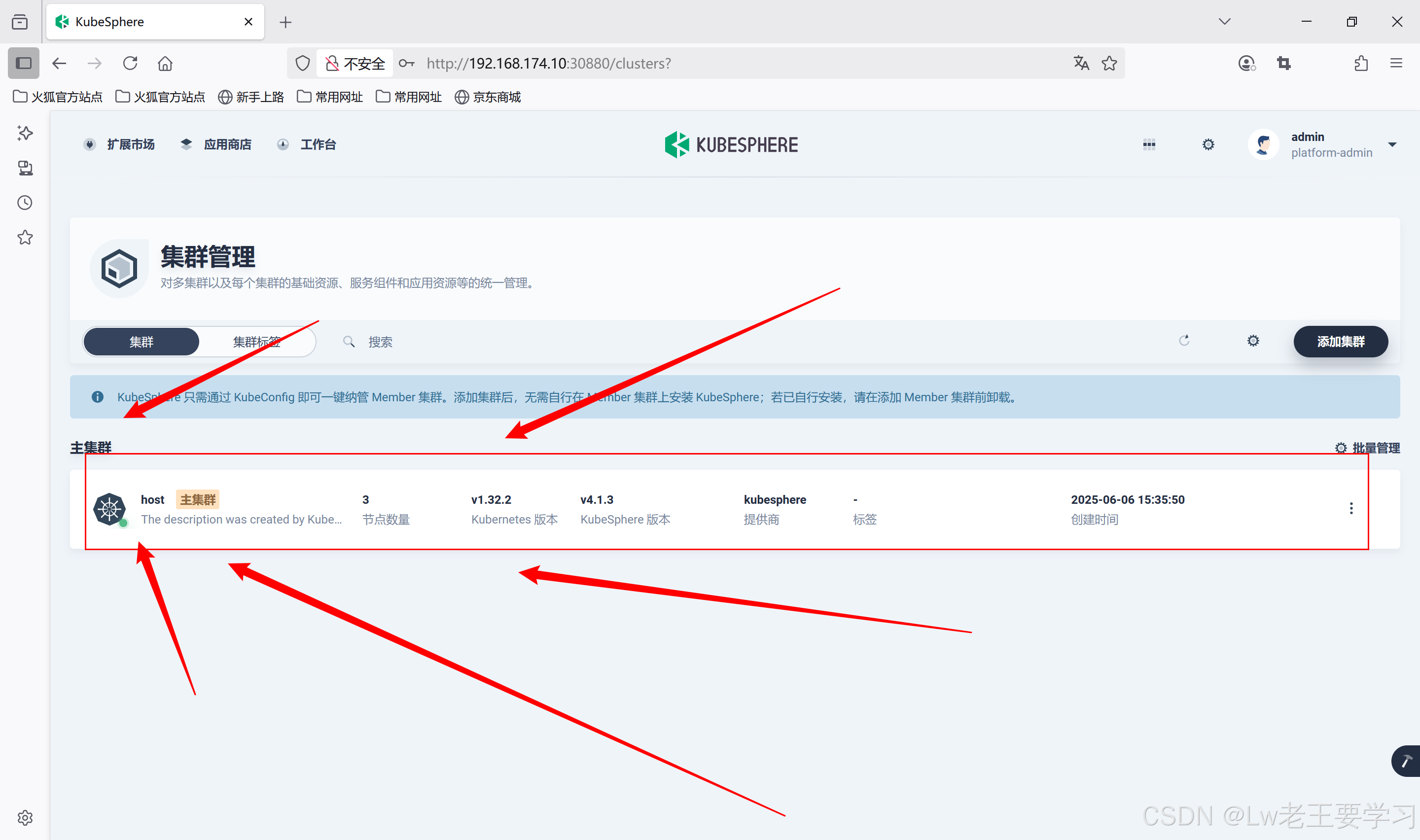This screenshot has height=840, width=1420.
Task: Click the screenshot crop tool icon
Action: coord(1283,63)
